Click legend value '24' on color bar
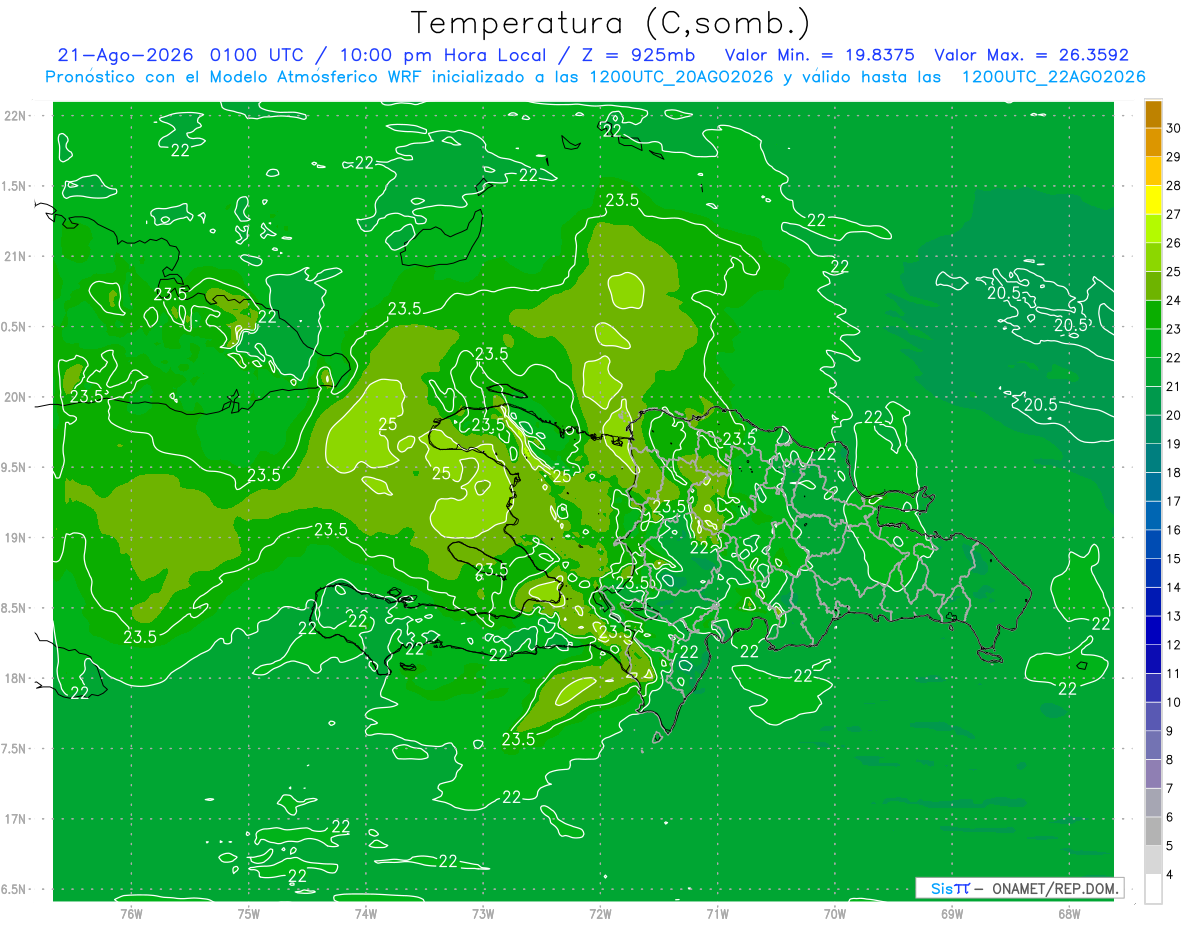This screenshot has height=927, width=1200. [1173, 300]
